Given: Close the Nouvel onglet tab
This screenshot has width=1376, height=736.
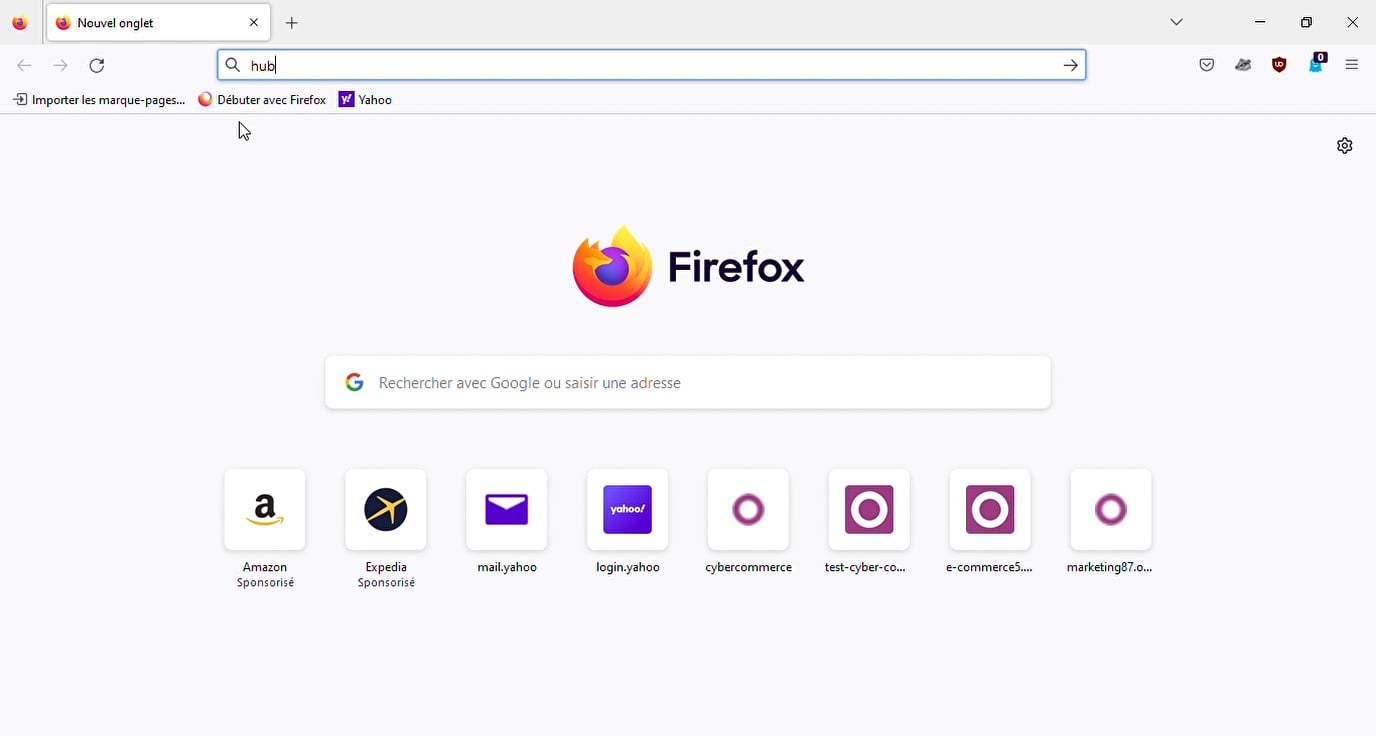Looking at the screenshot, I should (254, 22).
